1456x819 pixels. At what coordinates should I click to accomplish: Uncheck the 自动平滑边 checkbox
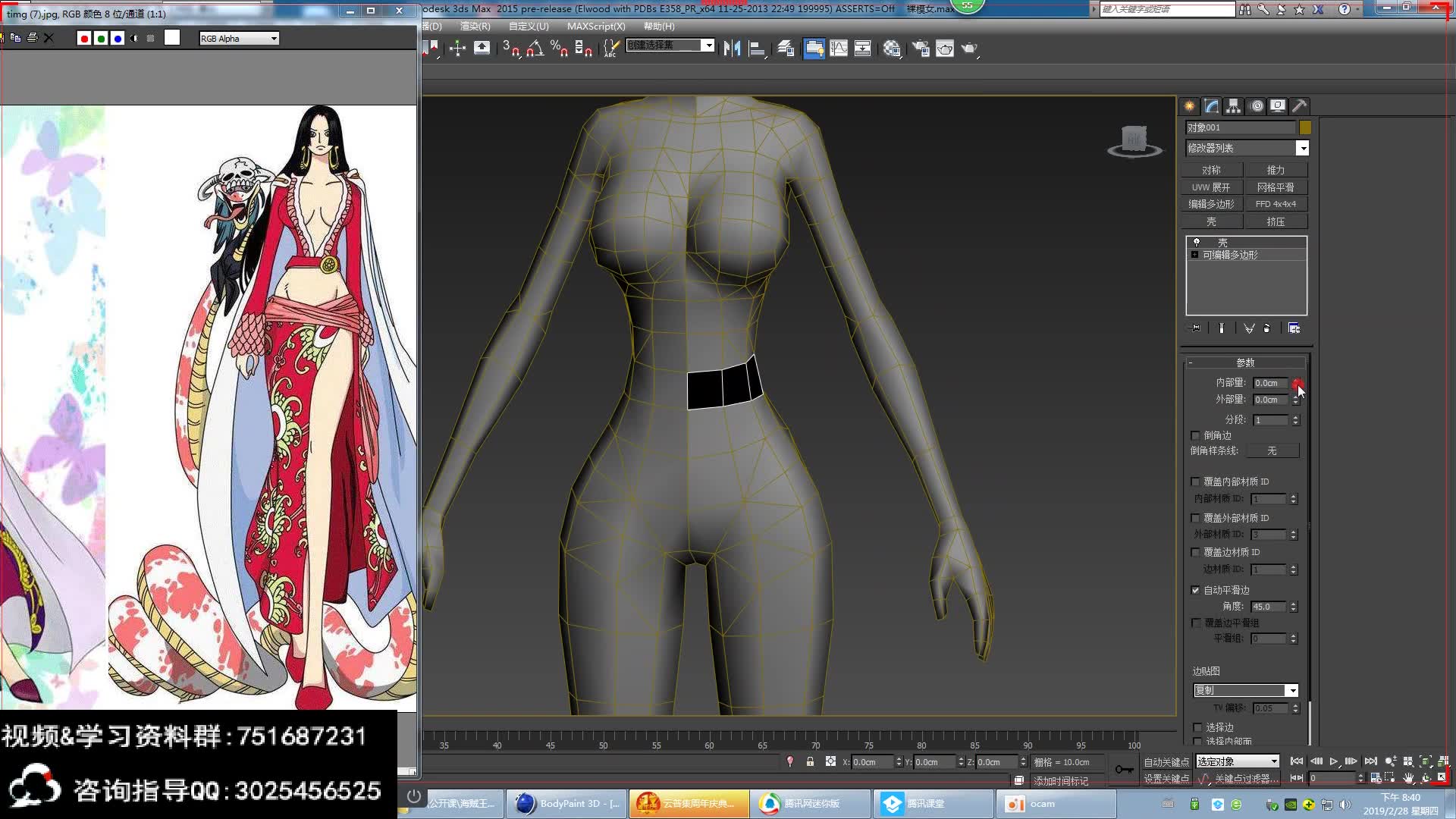point(1196,590)
